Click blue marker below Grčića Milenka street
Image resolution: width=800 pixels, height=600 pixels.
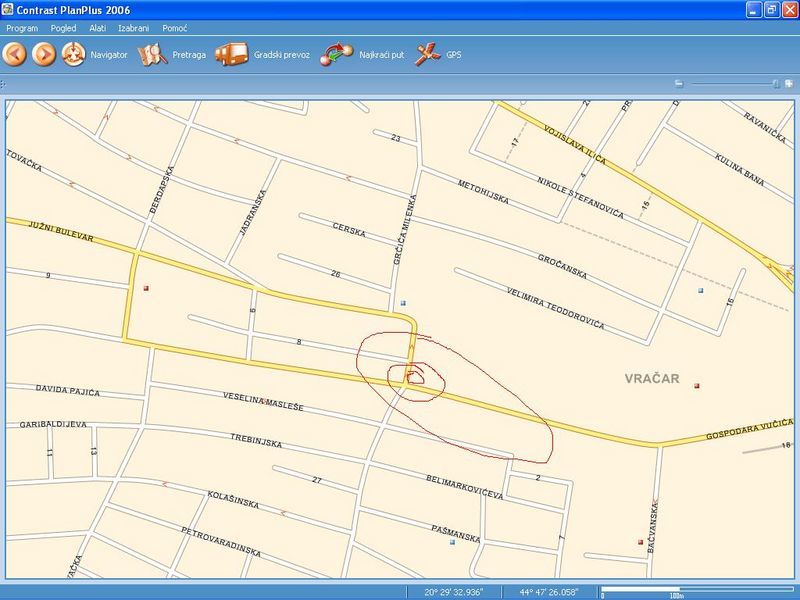(403, 302)
